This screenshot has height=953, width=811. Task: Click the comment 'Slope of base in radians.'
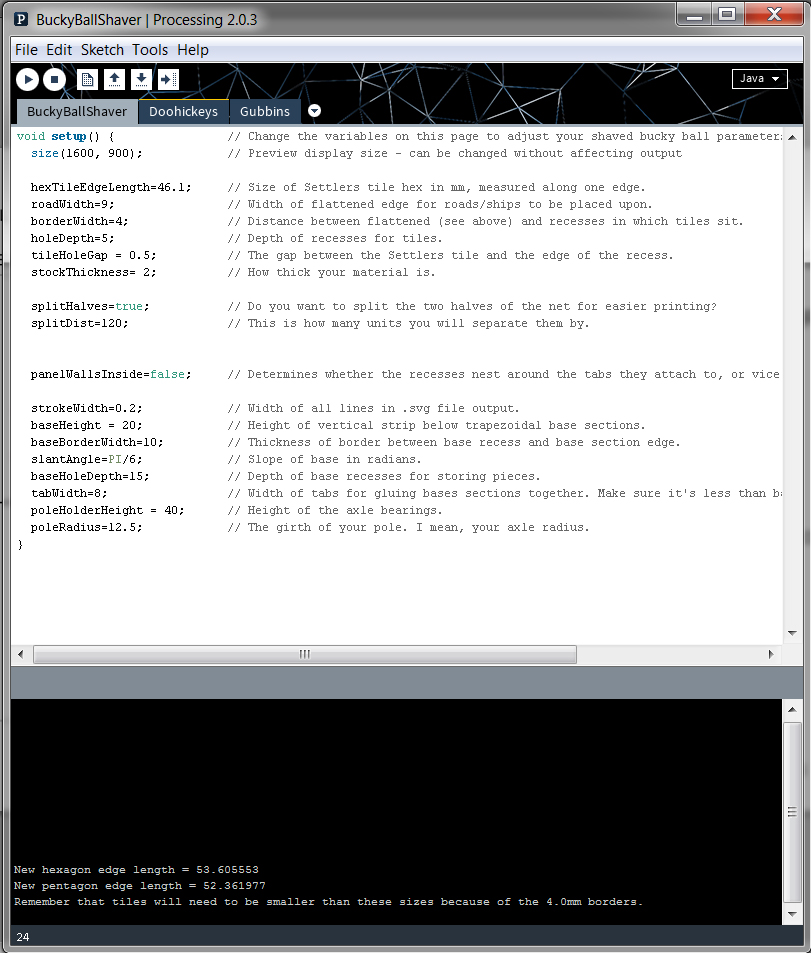point(325,459)
